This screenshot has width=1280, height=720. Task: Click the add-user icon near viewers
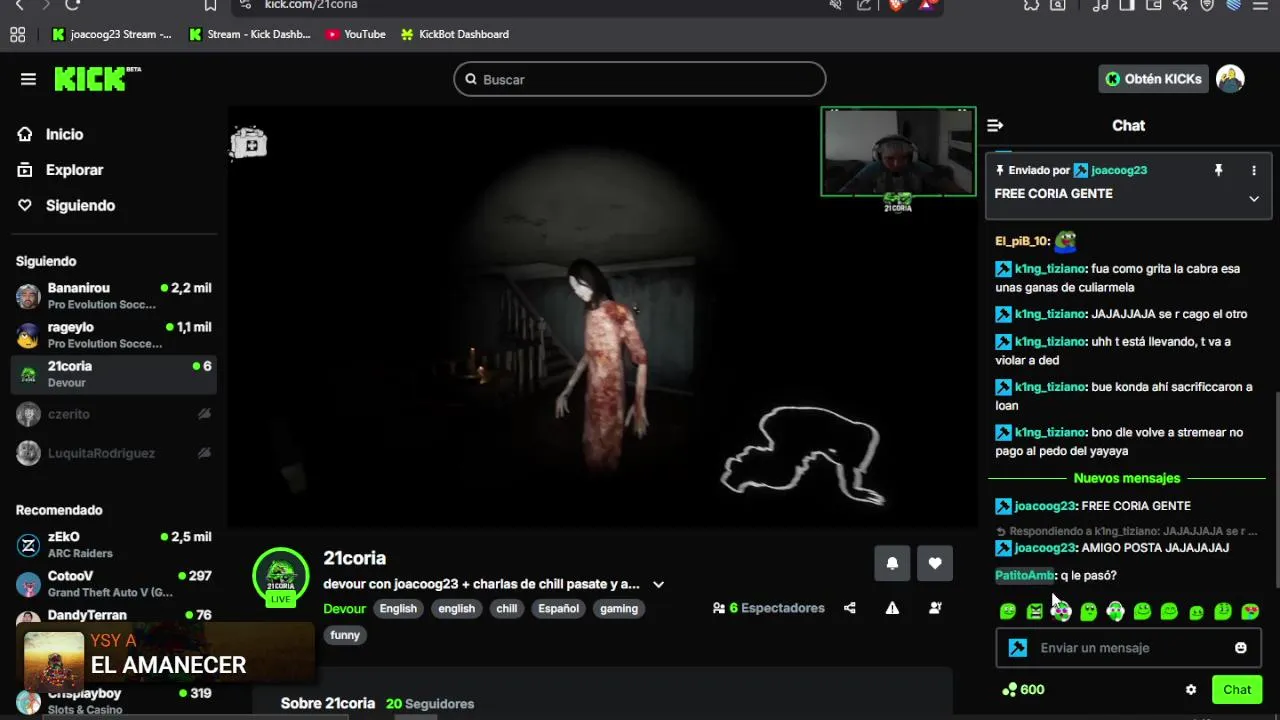[935, 608]
